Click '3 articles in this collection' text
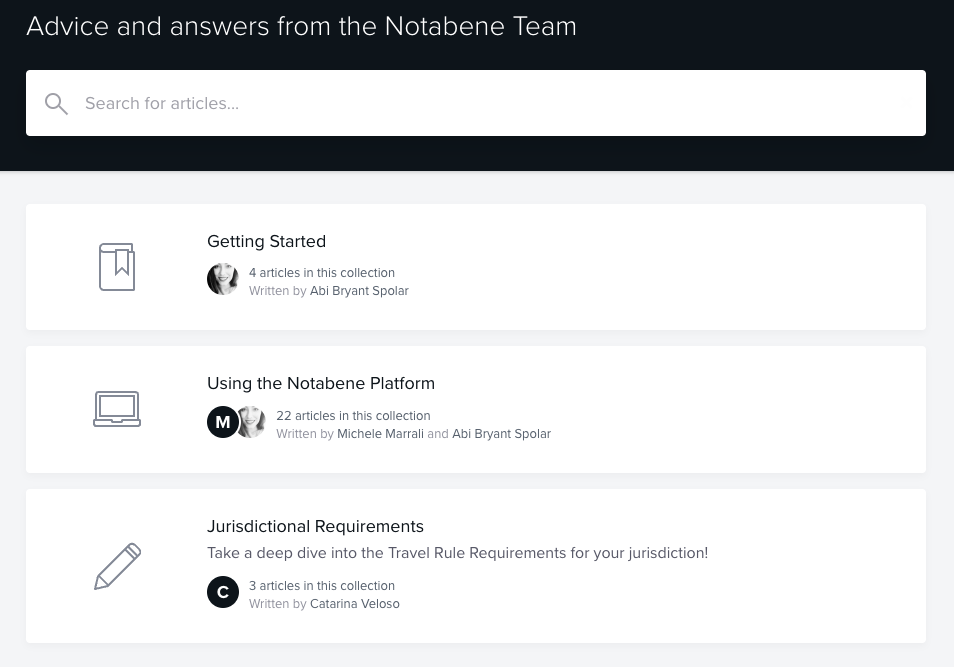 point(321,586)
